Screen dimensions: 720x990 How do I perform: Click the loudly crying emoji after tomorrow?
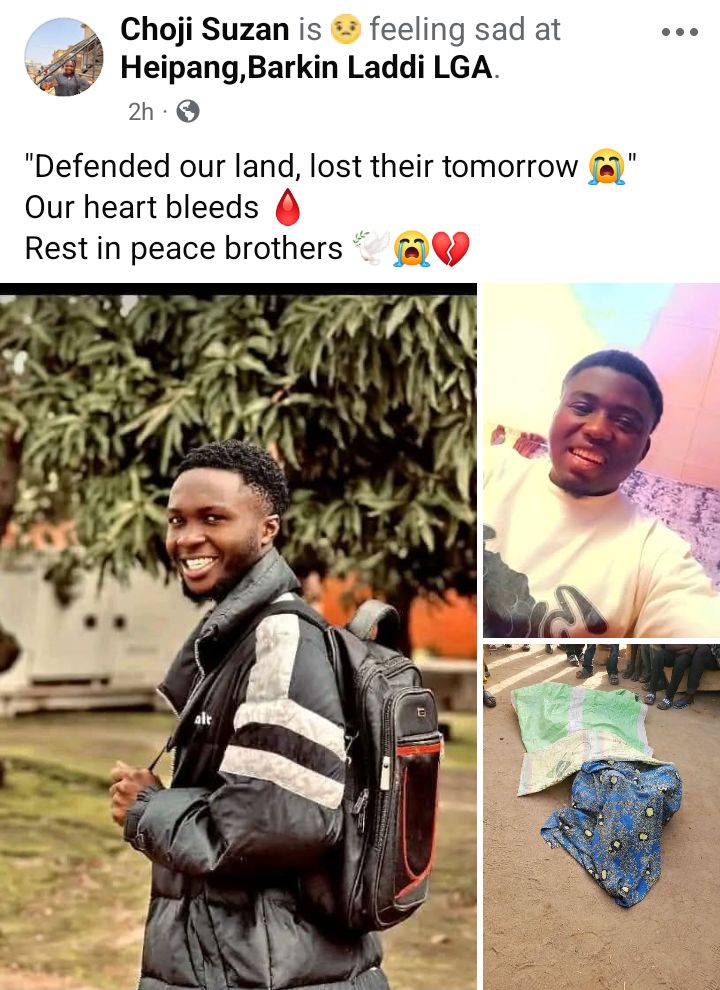click(606, 167)
